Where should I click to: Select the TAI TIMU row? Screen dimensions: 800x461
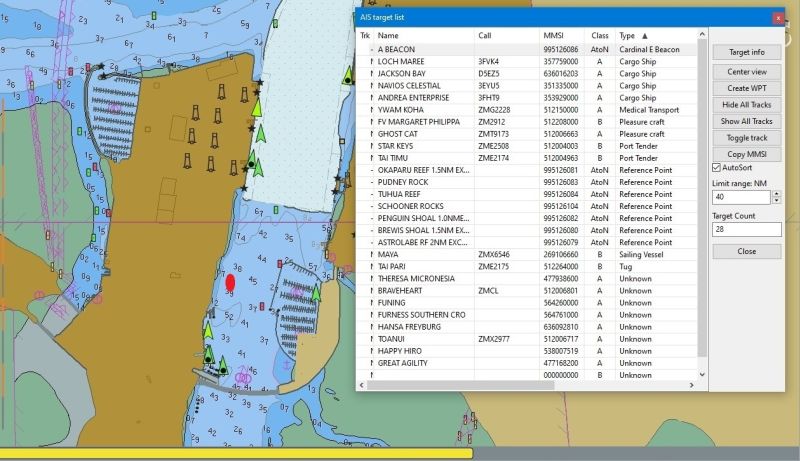(x=527, y=158)
